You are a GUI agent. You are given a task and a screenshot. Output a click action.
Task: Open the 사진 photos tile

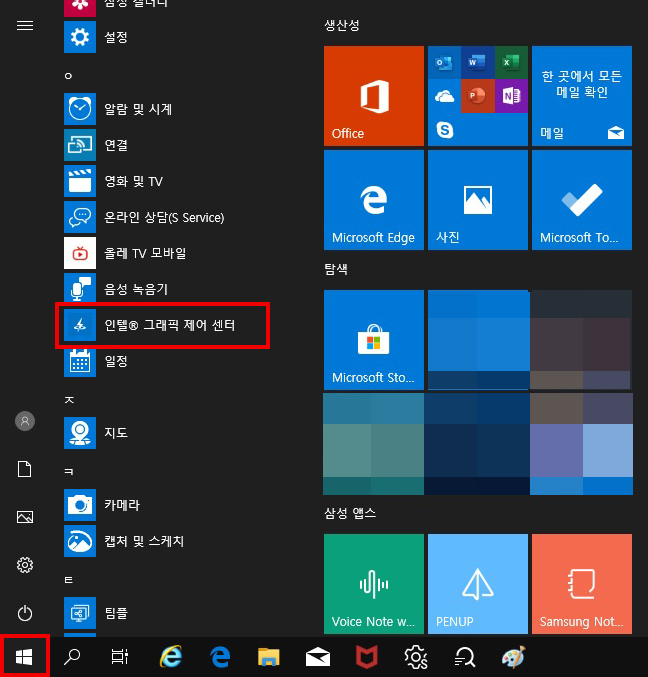(477, 200)
